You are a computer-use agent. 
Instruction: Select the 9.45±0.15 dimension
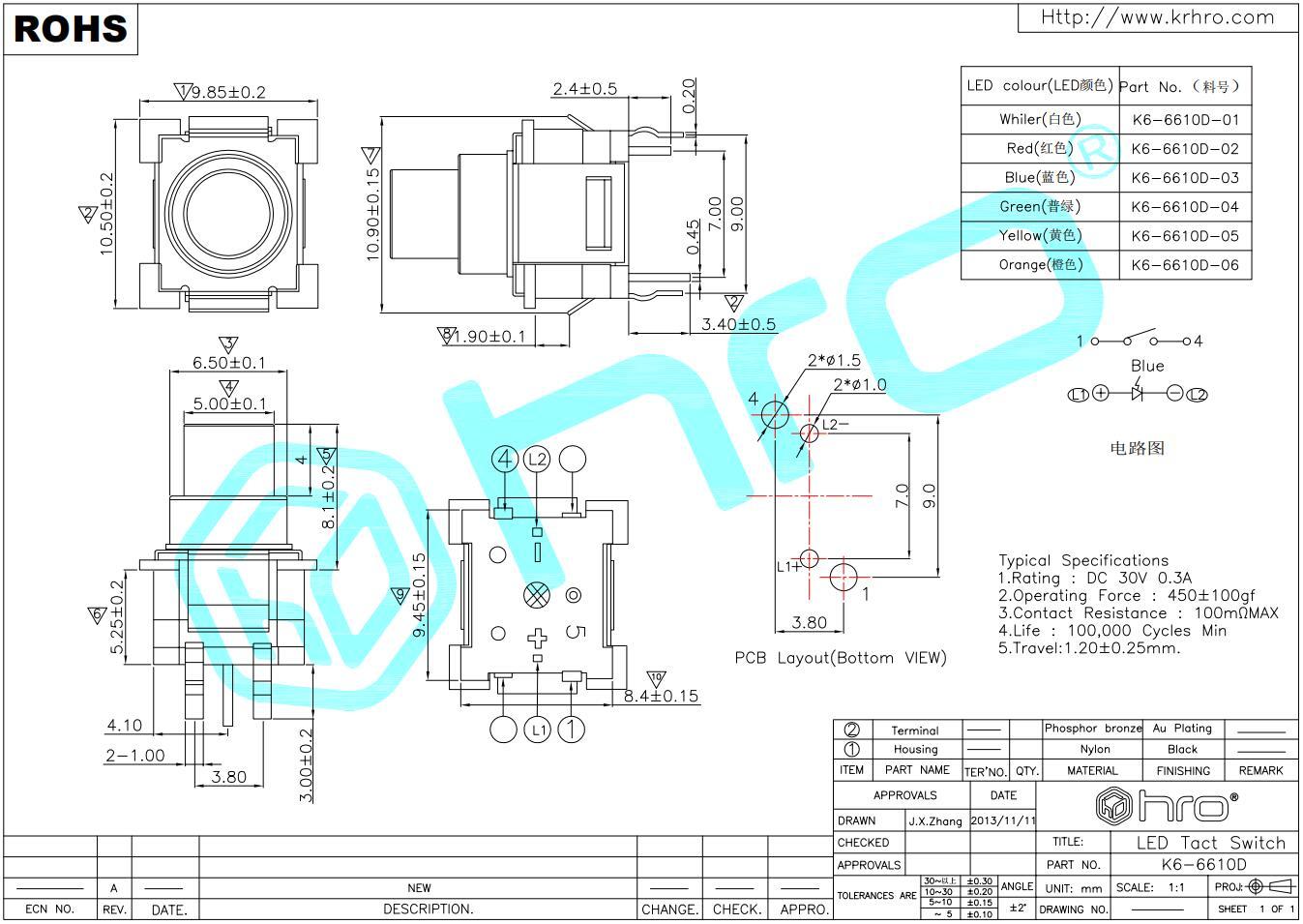tap(419, 595)
